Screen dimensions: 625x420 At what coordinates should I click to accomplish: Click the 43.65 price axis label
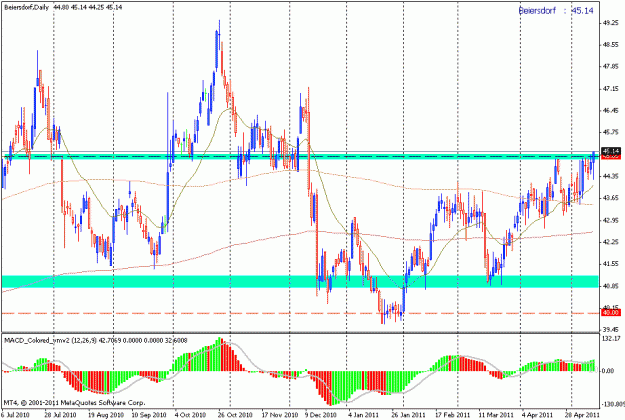pos(611,198)
